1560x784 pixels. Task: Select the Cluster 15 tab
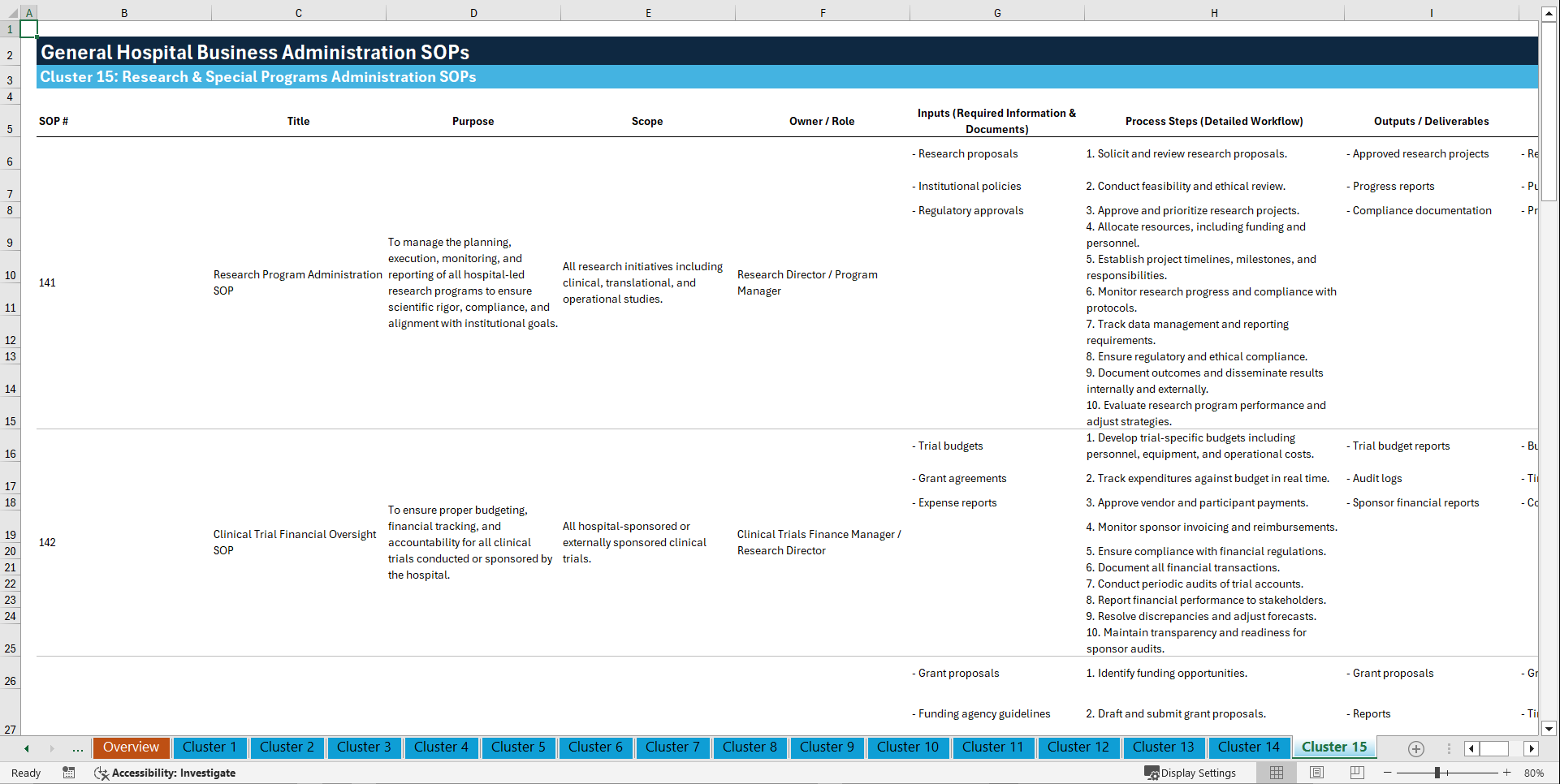coord(1334,747)
